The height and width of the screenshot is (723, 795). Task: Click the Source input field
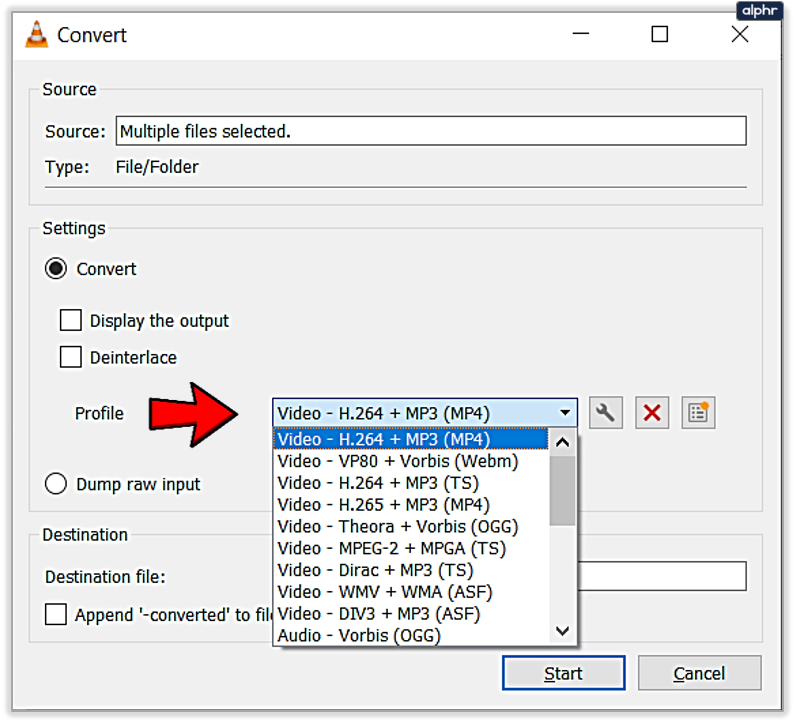(431, 131)
